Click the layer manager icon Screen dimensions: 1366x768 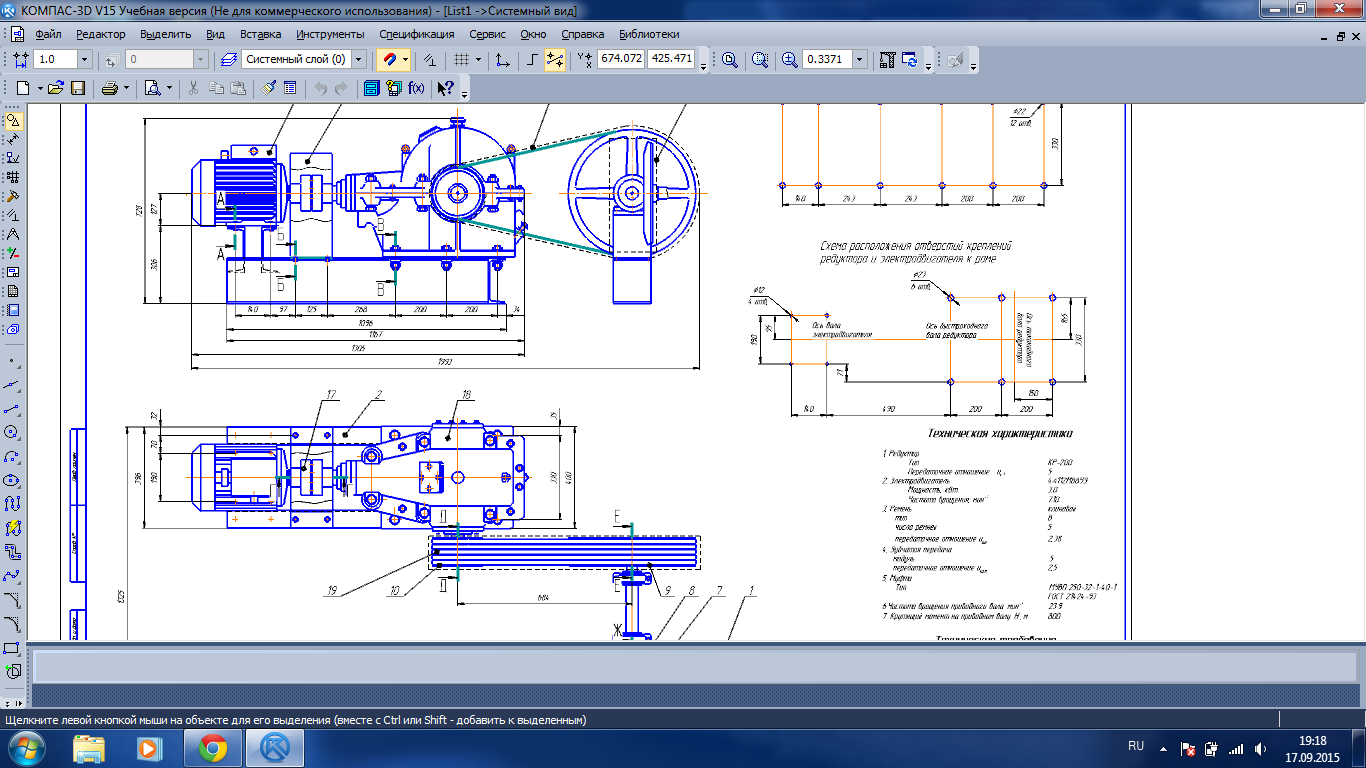point(229,60)
